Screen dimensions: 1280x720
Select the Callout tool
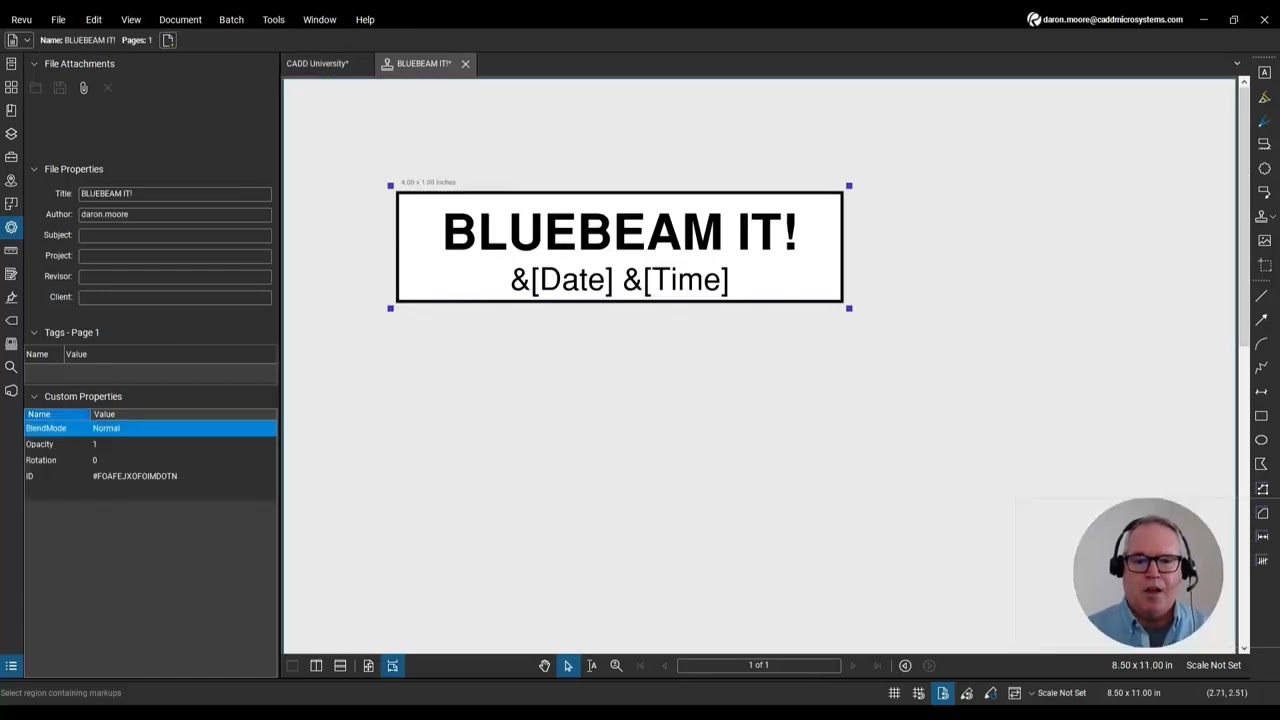coord(1264,192)
